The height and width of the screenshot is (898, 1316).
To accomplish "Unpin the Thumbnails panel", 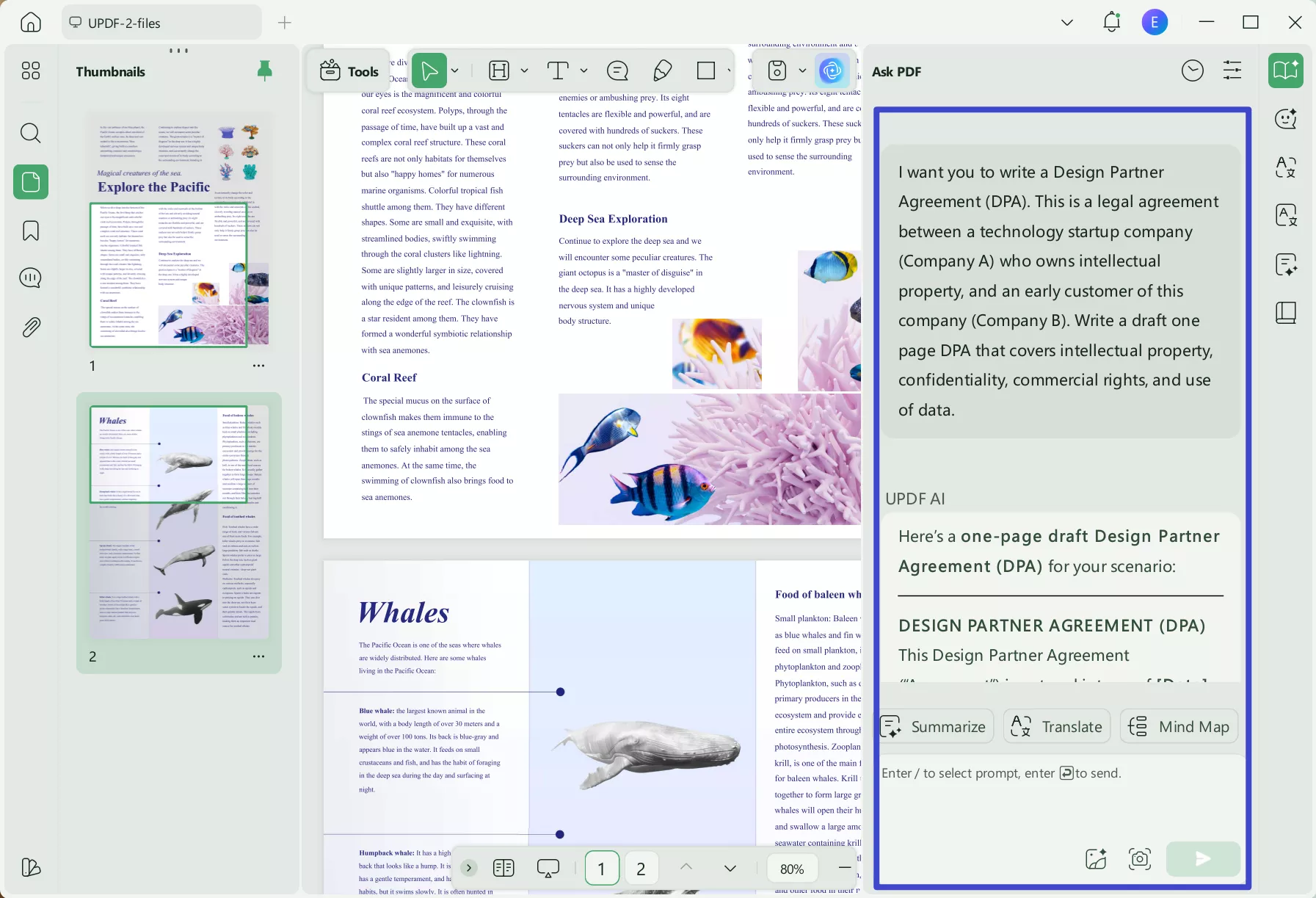I will [x=265, y=70].
